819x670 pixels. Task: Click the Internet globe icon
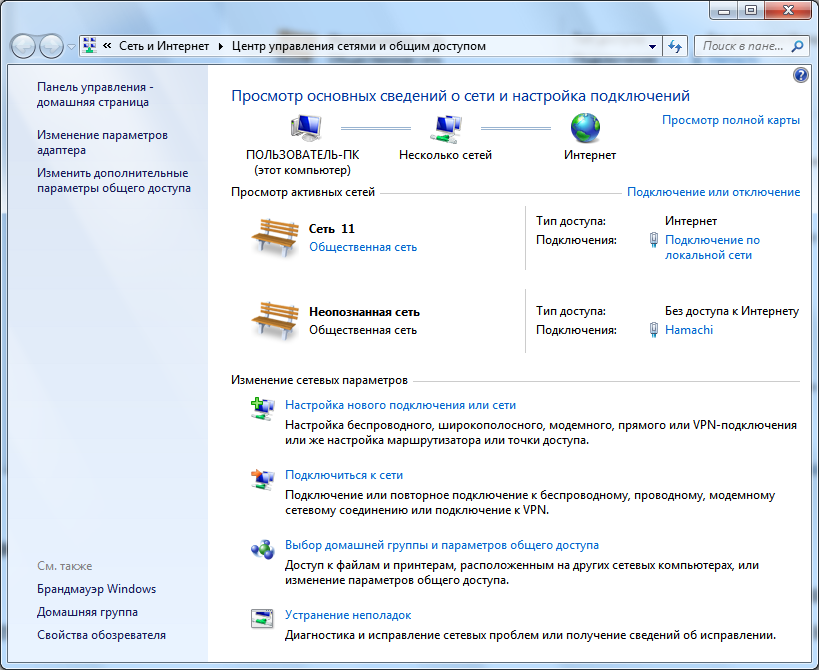[586, 127]
